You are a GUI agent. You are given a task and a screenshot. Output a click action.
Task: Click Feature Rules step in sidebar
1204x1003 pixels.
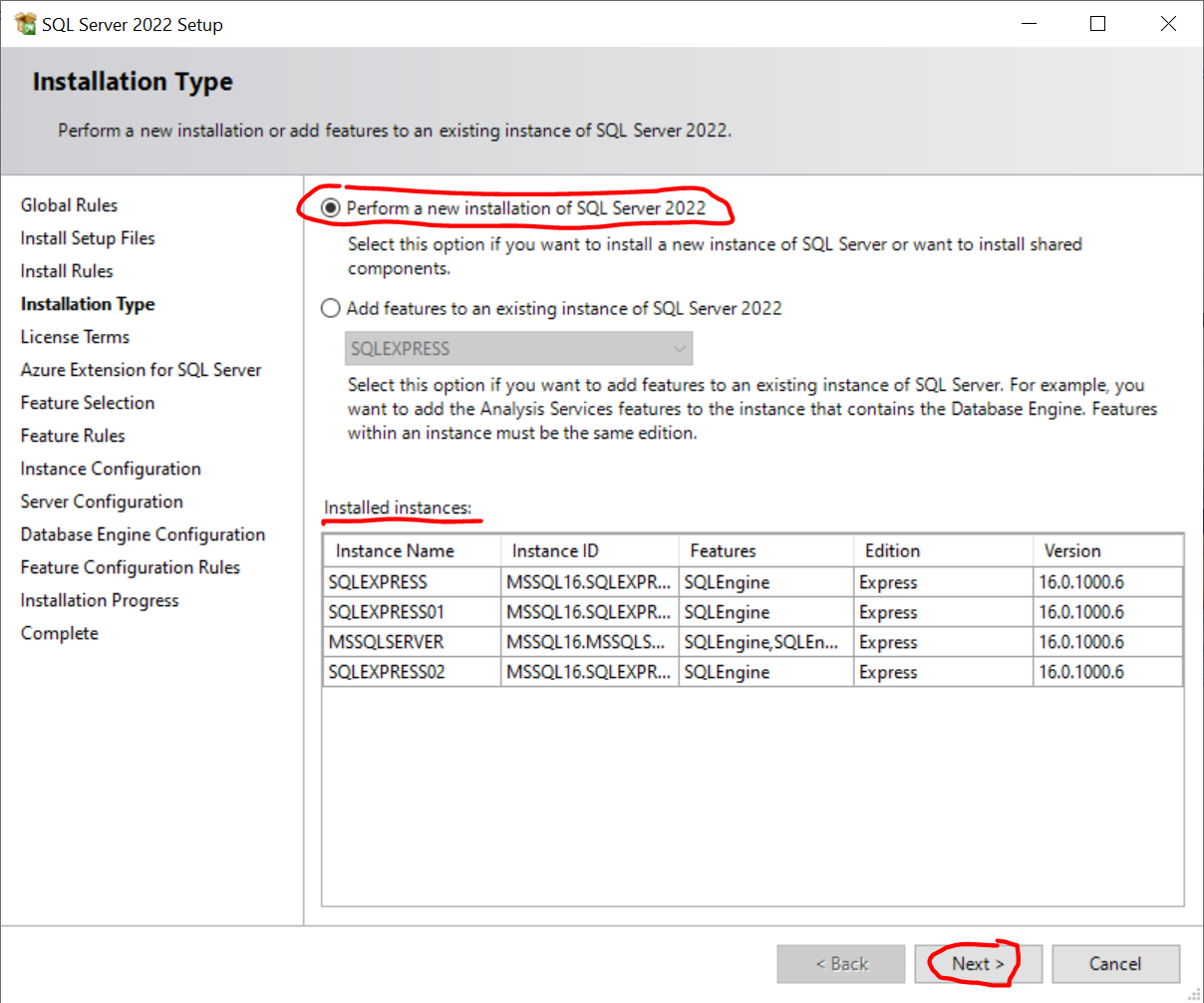point(73,436)
